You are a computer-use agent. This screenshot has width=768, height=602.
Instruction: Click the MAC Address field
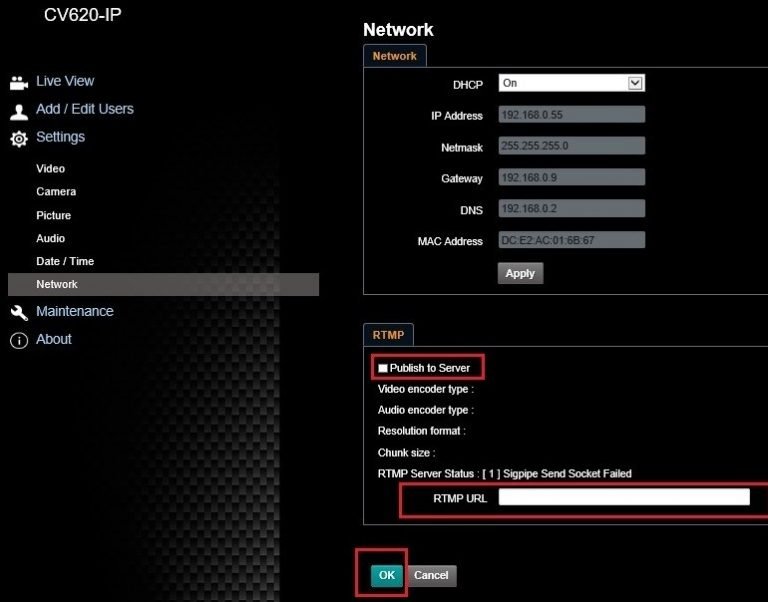[572, 240]
